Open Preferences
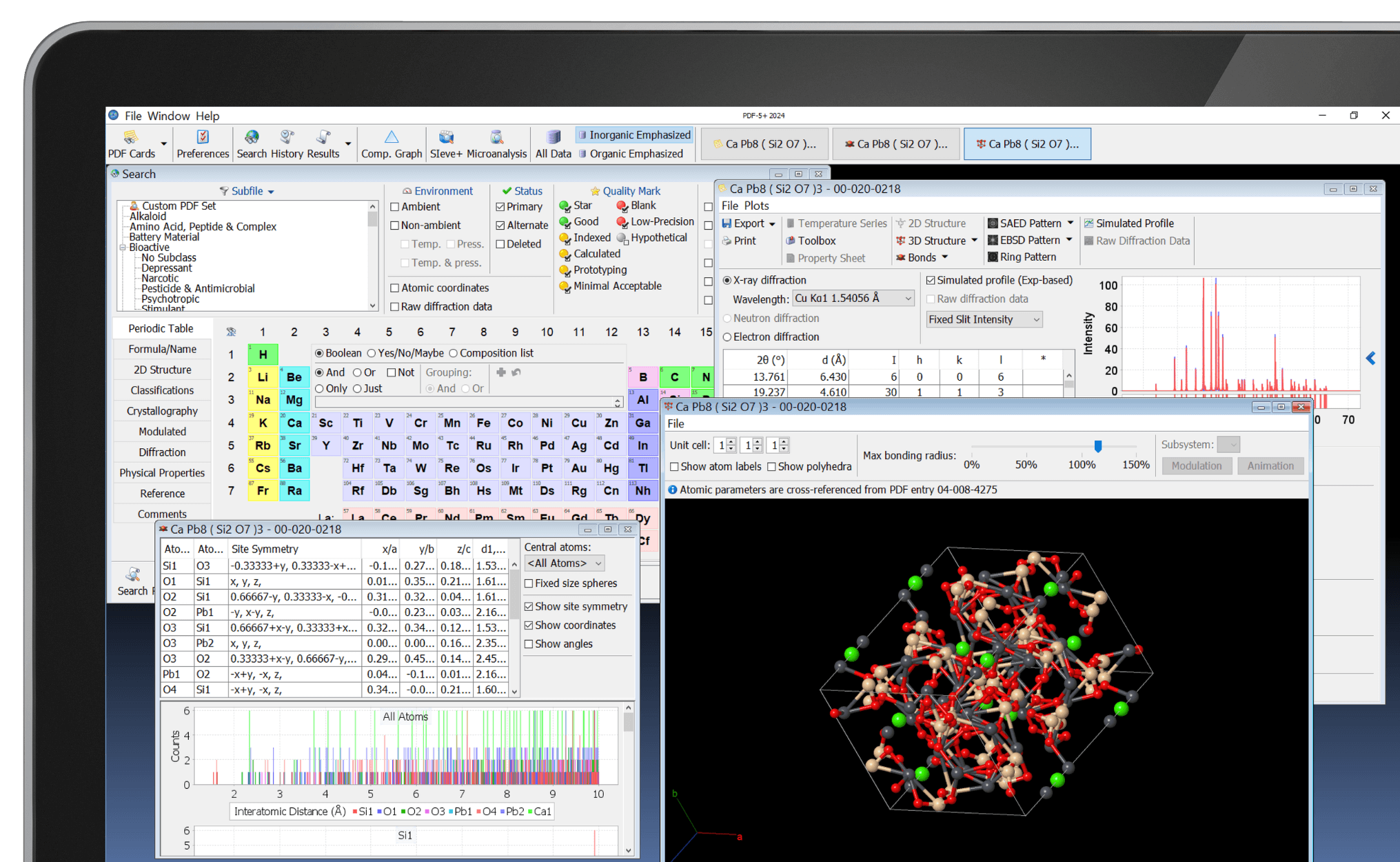Viewport: 1400px width, 862px height. click(x=202, y=143)
